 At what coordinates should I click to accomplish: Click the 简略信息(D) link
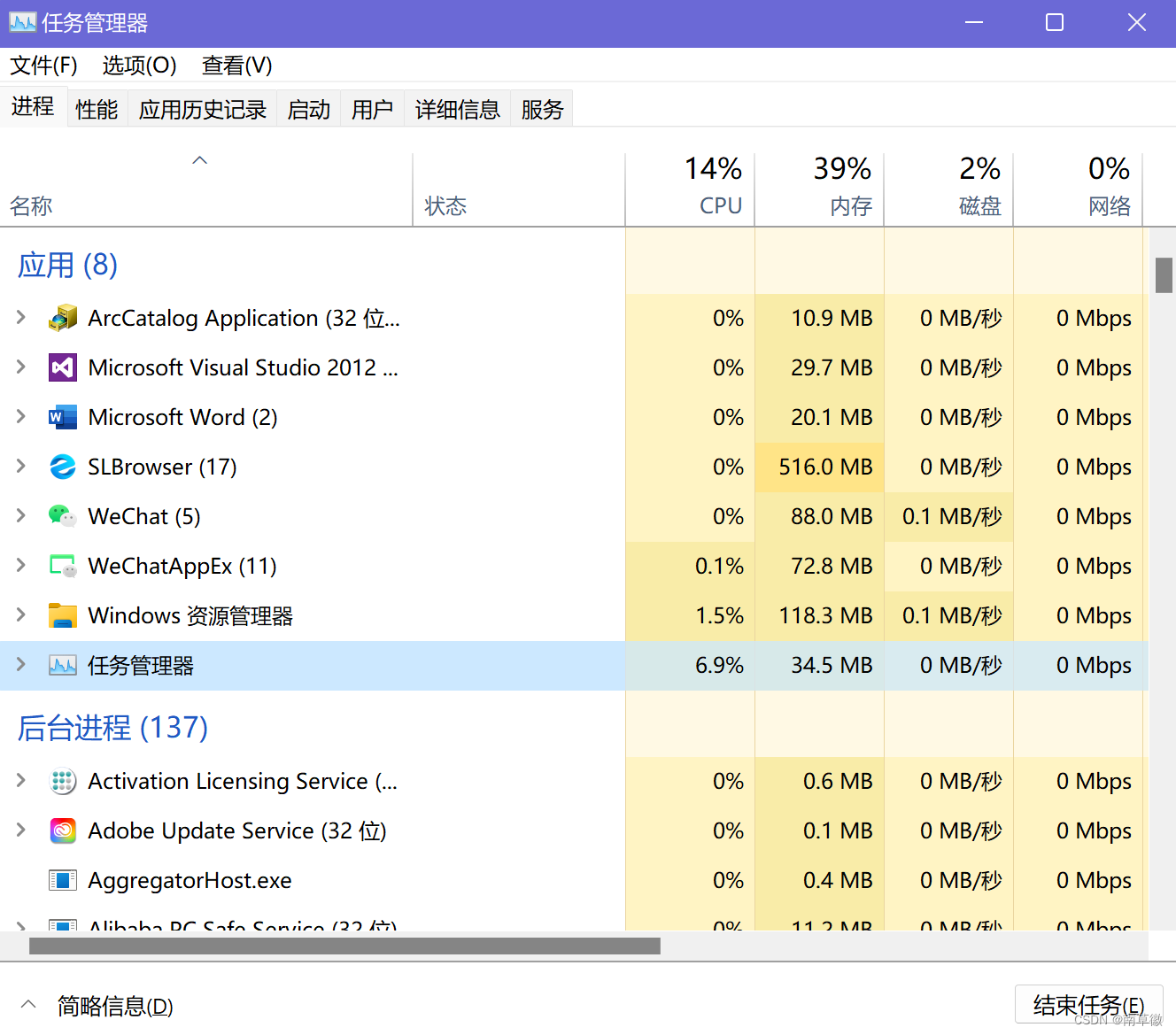[x=115, y=1006]
